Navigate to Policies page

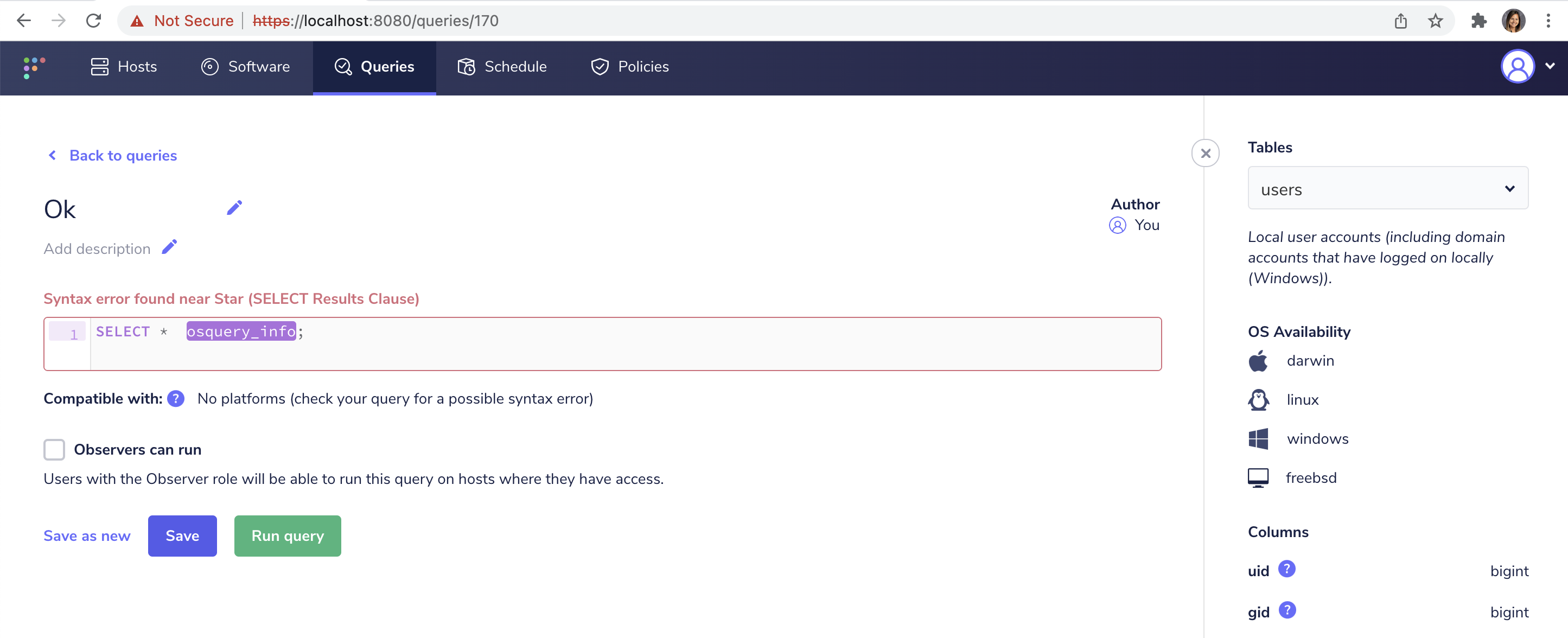click(x=629, y=67)
